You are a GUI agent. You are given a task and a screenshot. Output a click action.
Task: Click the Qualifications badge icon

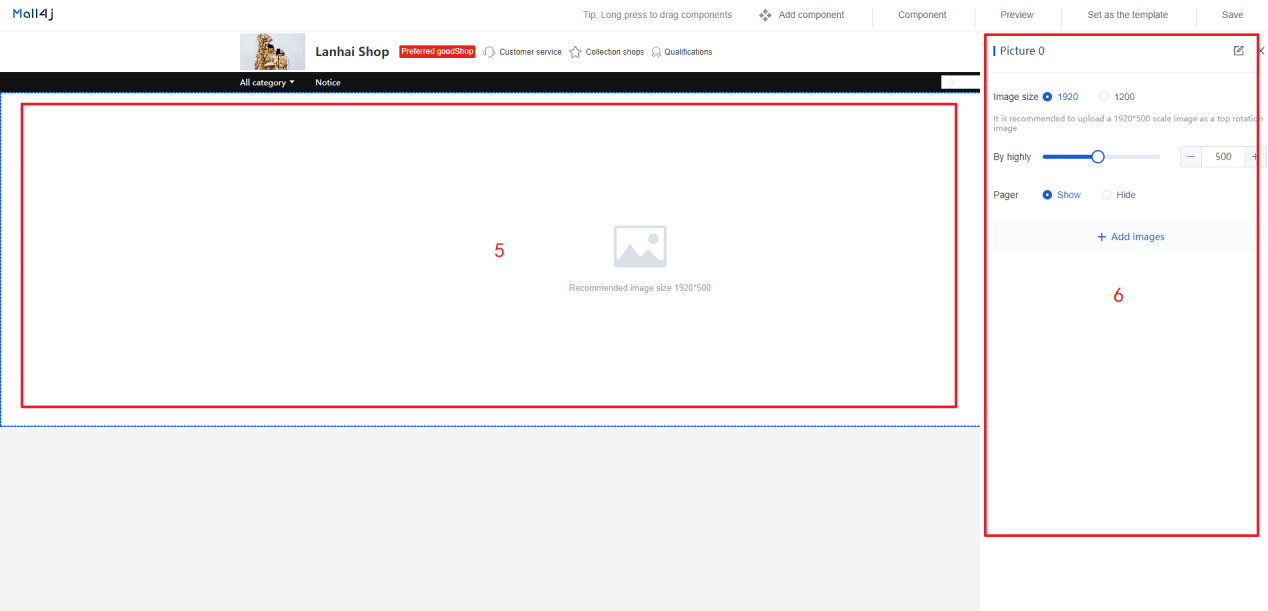click(656, 52)
